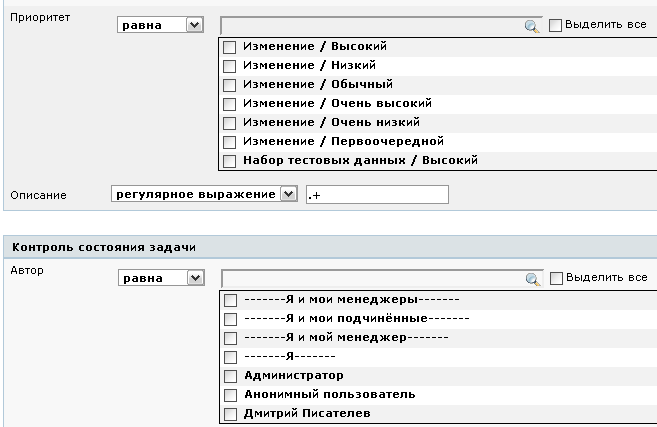Screen dimensions: 657x427
Task: Enable 'Изменение / Первоочередной' checkbox
Action: click(230, 142)
